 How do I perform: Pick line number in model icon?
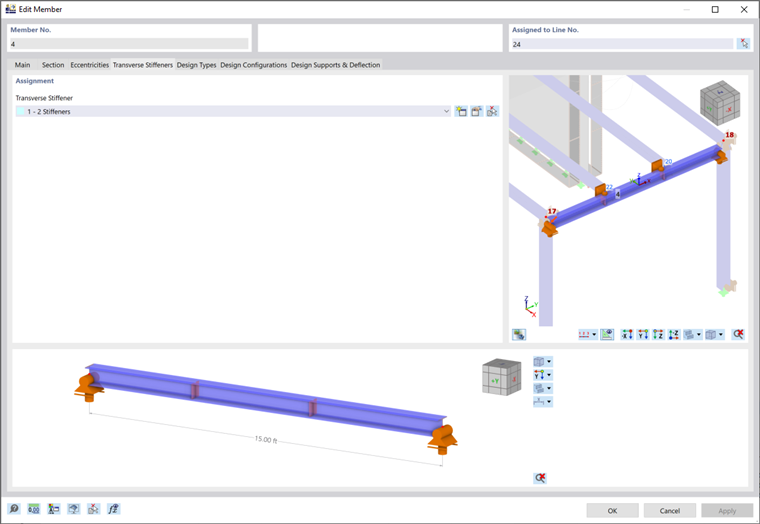744,44
